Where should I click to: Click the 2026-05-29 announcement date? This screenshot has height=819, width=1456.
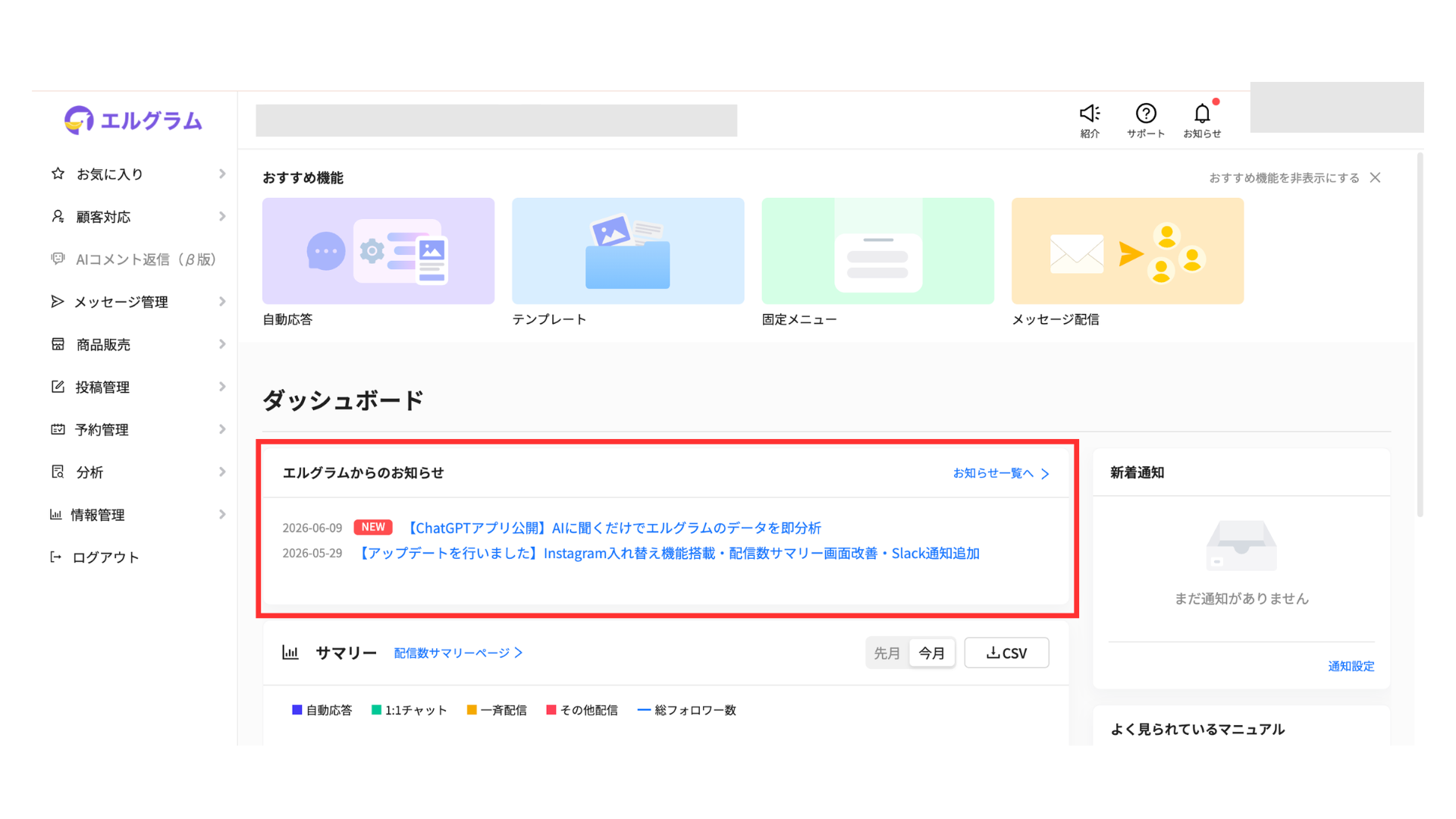pyautogui.click(x=312, y=554)
